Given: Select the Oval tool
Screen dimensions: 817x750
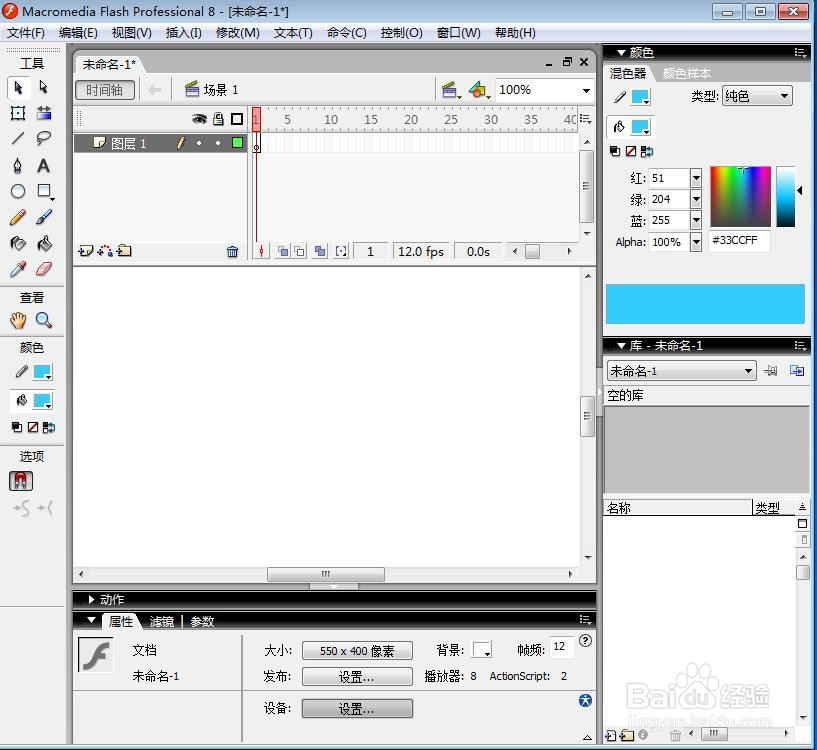Looking at the screenshot, I should click(18, 191).
